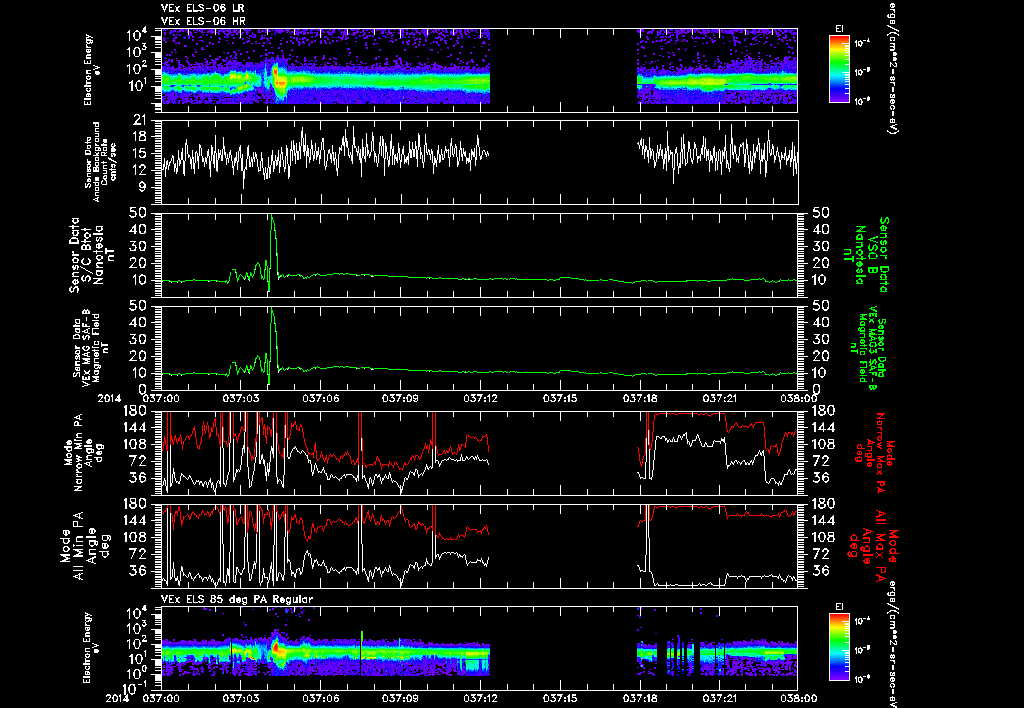1024x708 pixels.
Task: Click 'Electron Energy eV' label of 85 deg PA spectrogram
Action: coord(91,648)
